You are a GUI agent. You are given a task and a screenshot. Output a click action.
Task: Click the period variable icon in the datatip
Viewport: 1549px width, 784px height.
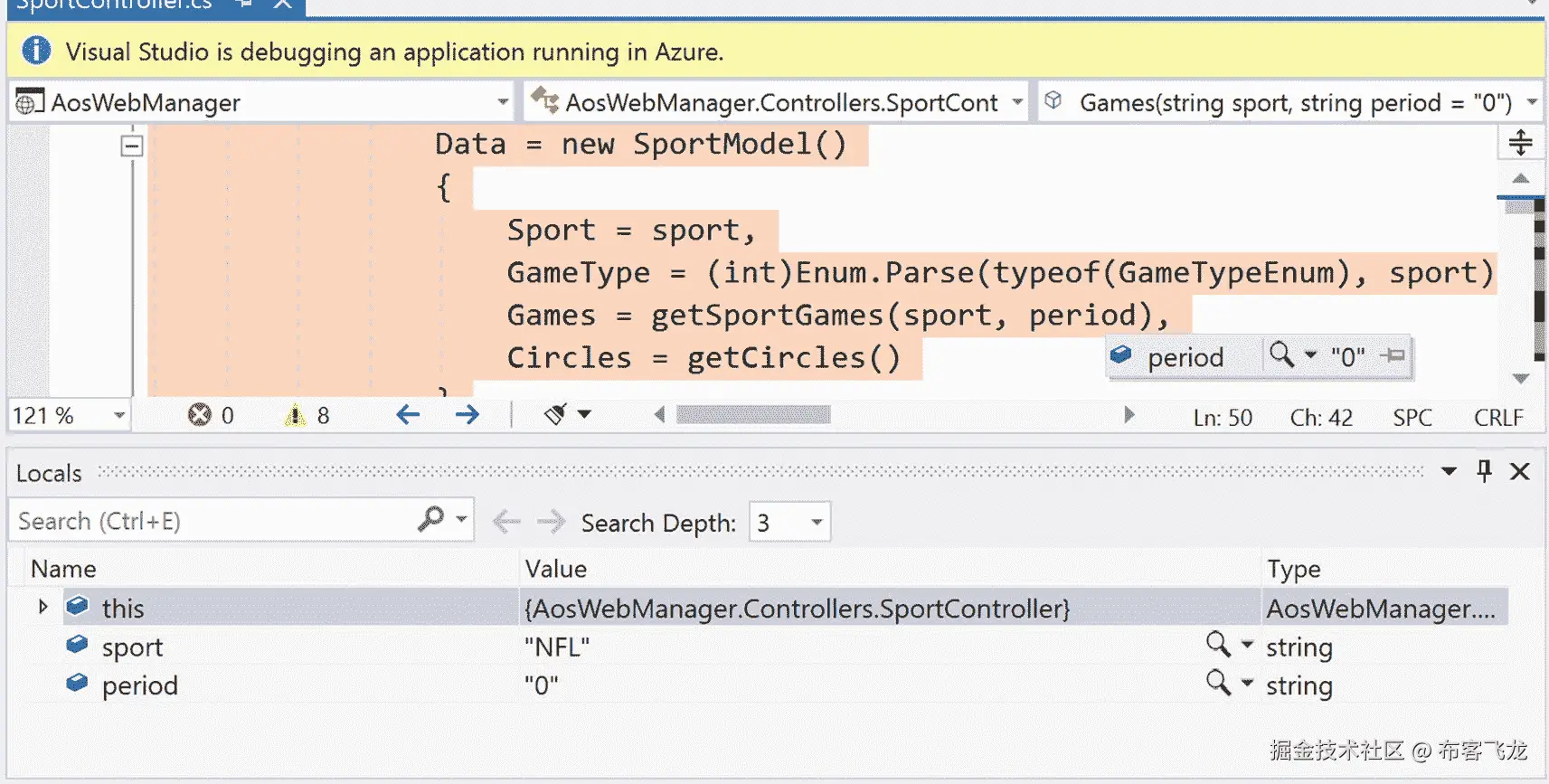click(x=1121, y=354)
